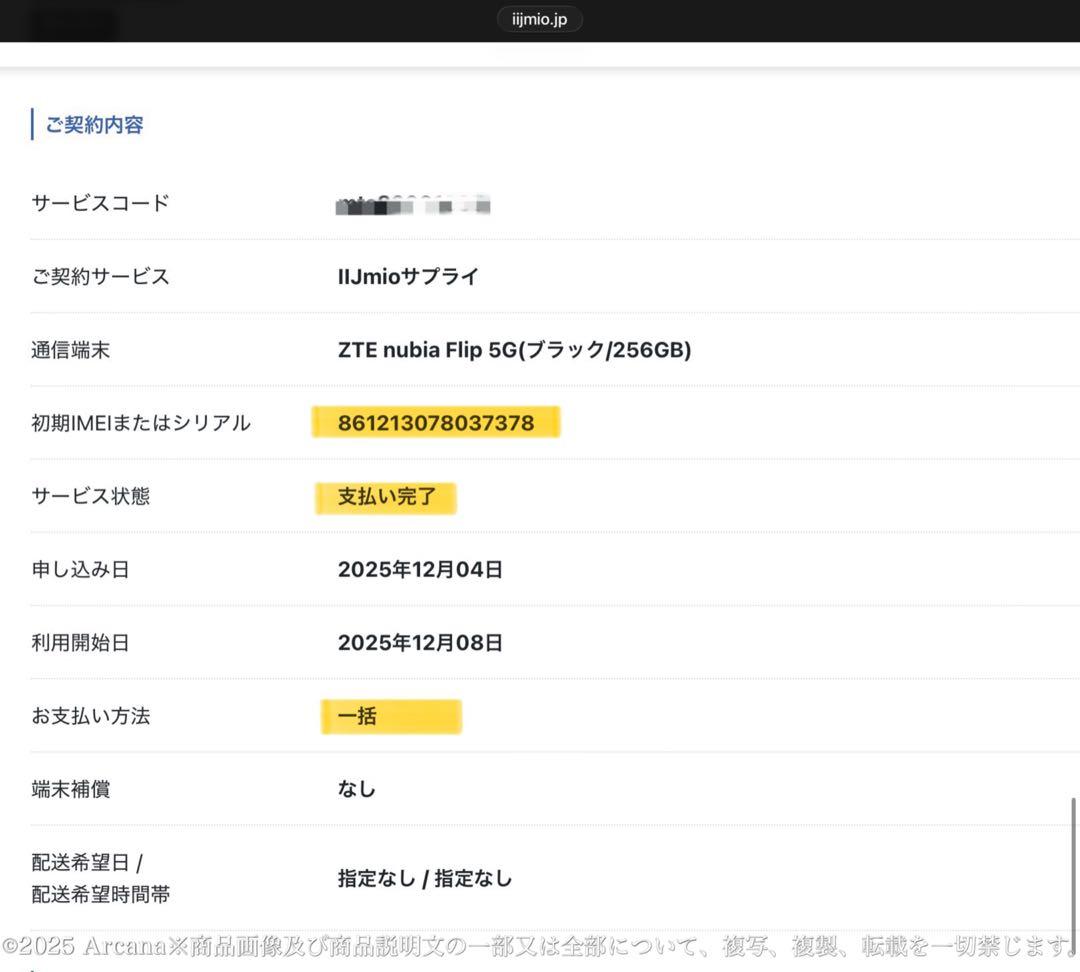The width and height of the screenshot is (1080, 972).
Task: Click the 端末補償 なし value
Action: 356,788
